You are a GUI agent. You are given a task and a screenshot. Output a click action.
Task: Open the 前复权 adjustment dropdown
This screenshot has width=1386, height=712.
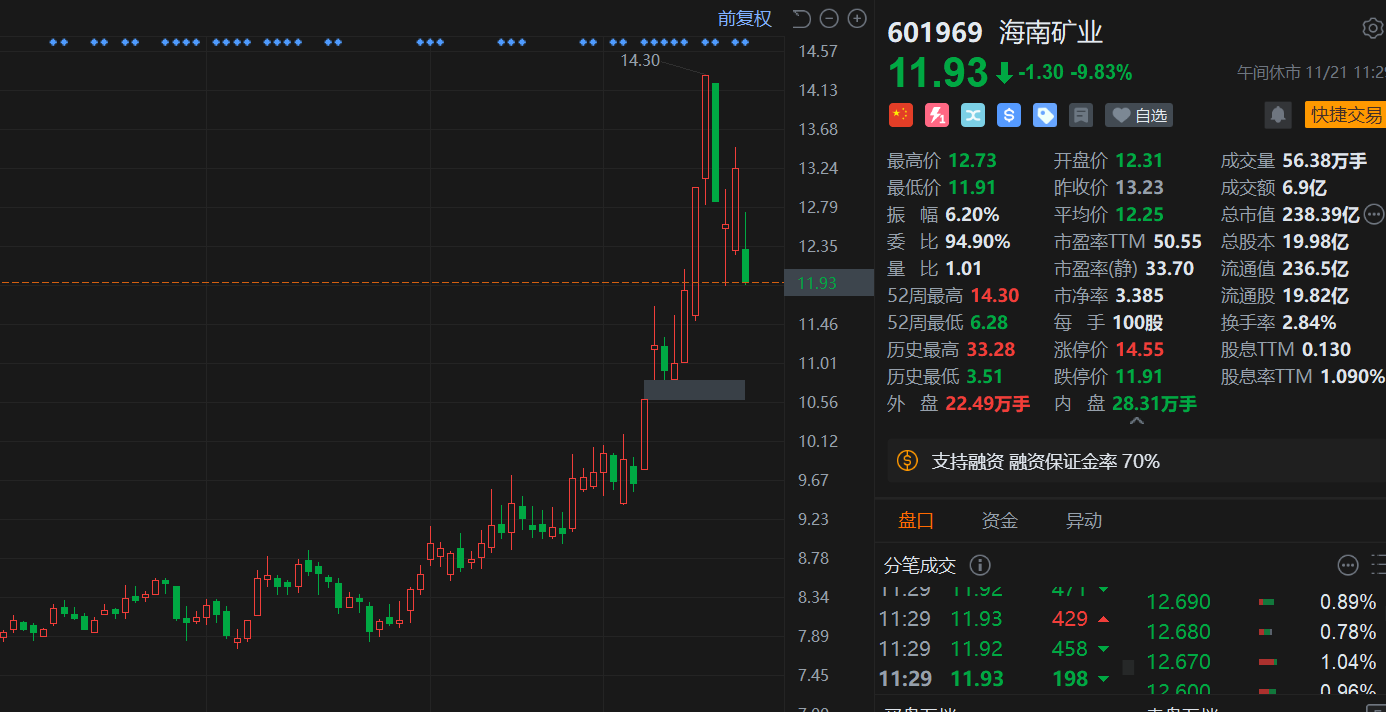745,18
